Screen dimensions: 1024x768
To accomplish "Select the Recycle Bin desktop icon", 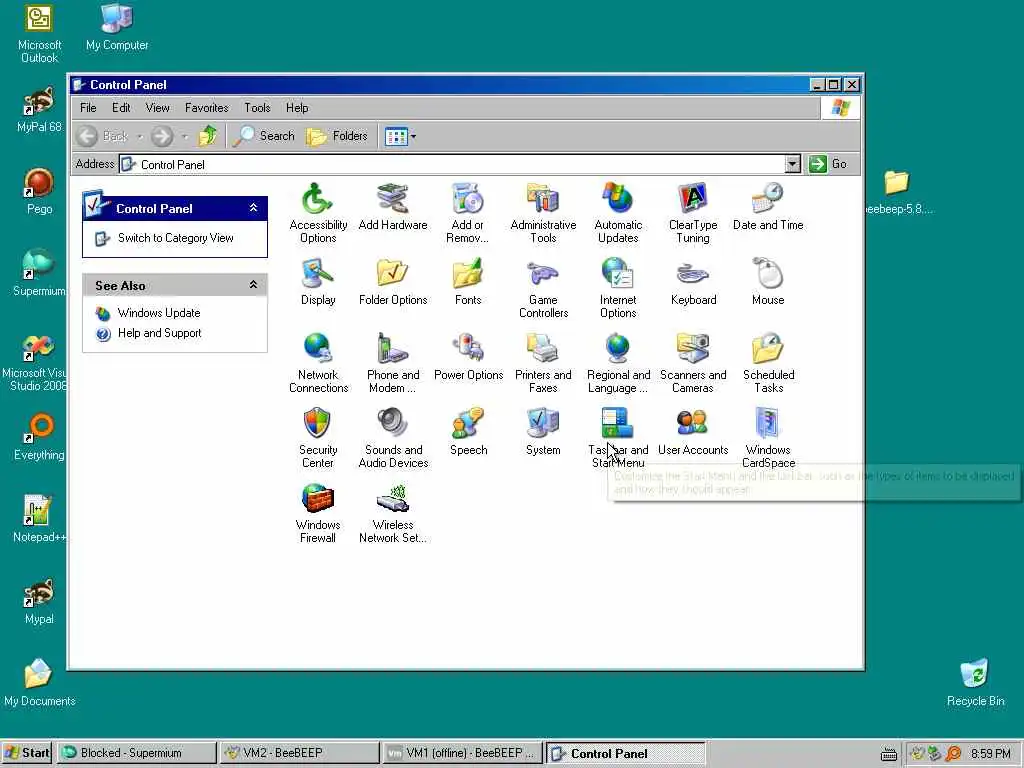I will click(975, 683).
